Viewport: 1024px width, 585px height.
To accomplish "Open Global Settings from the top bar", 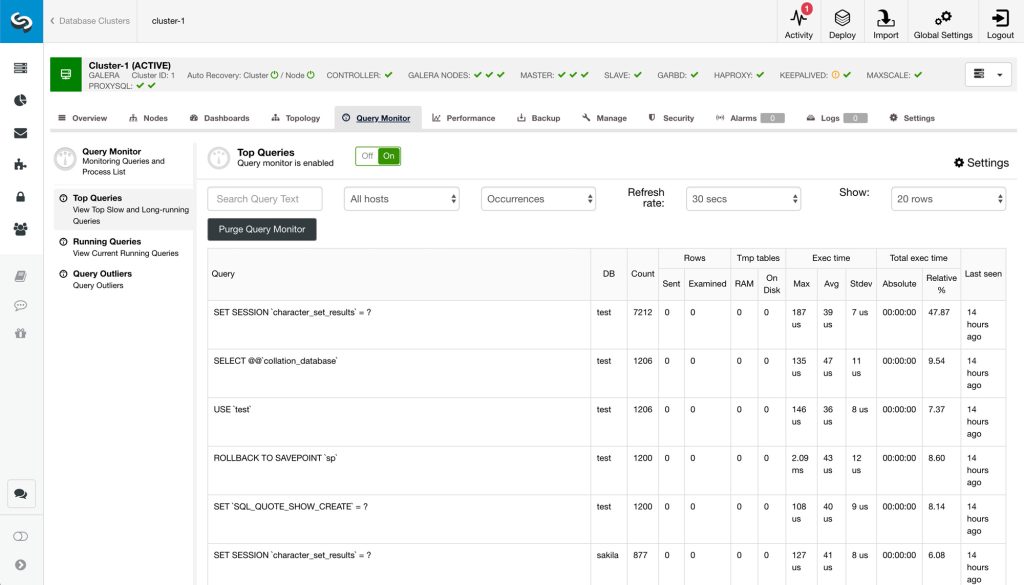I will tap(942, 22).
